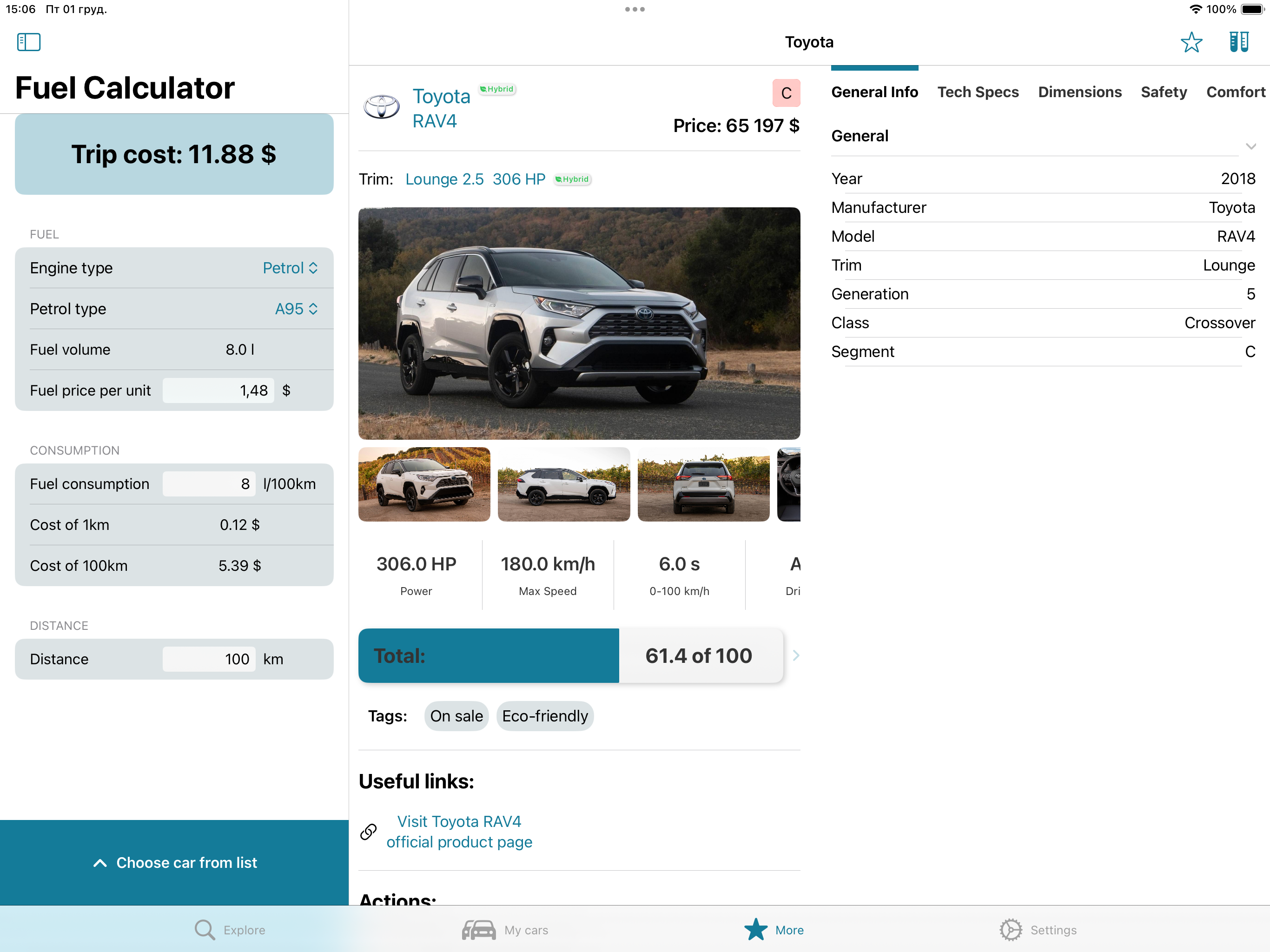Tap the Year 2018 row
The height and width of the screenshot is (952, 1270).
[1043, 178]
